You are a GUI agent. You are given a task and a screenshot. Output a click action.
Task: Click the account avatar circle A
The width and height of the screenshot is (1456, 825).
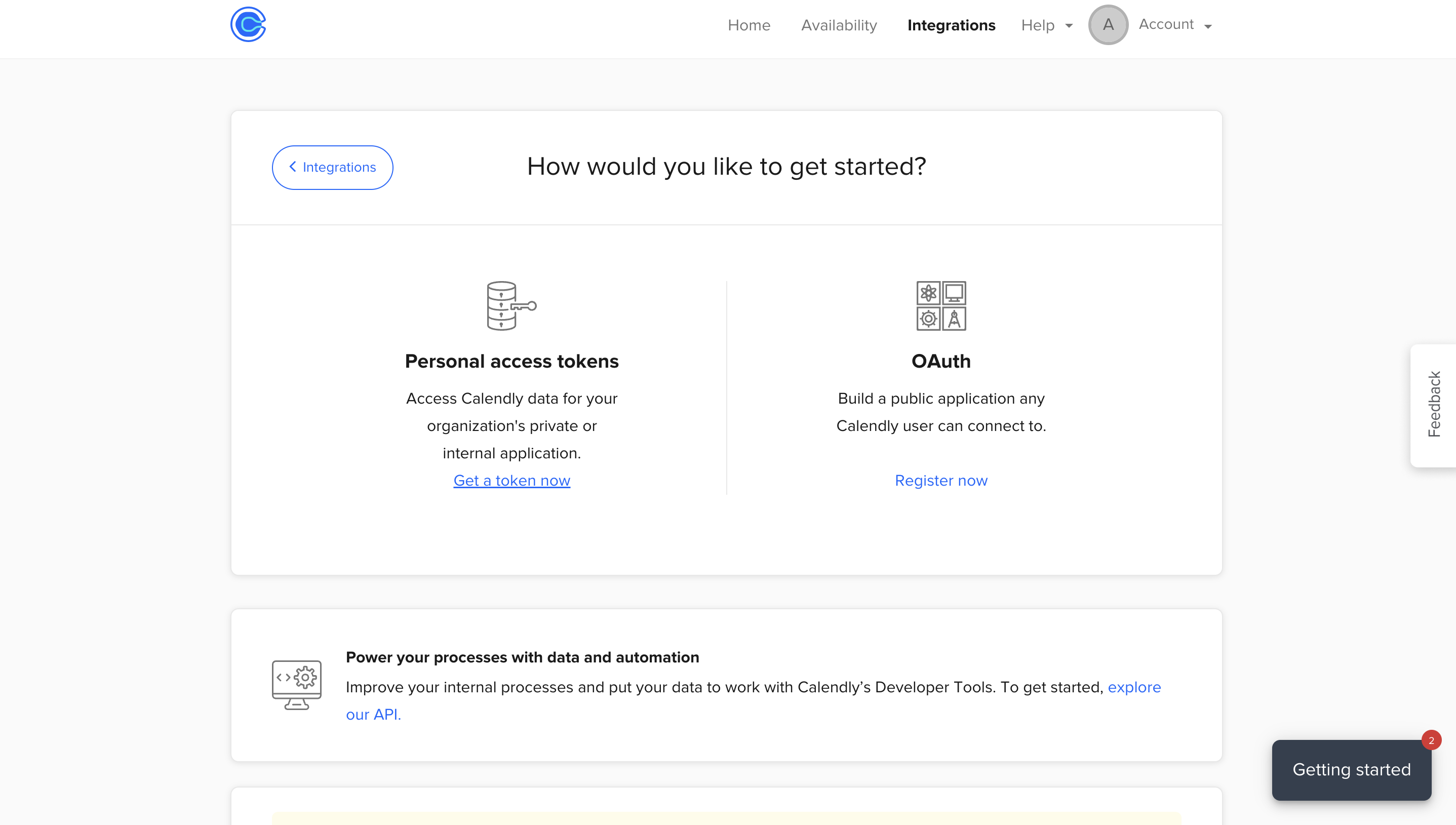tap(1108, 25)
